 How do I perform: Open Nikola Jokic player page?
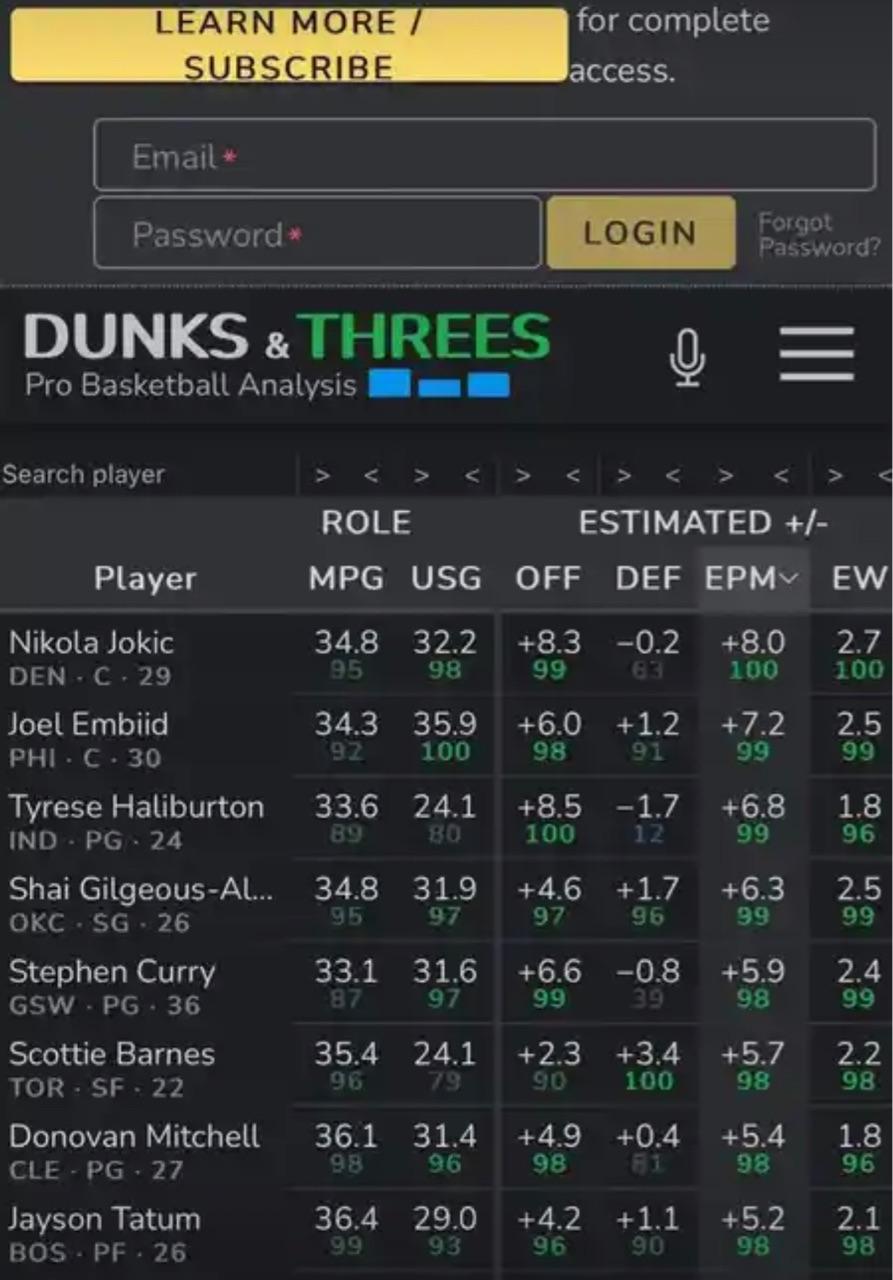pos(91,642)
